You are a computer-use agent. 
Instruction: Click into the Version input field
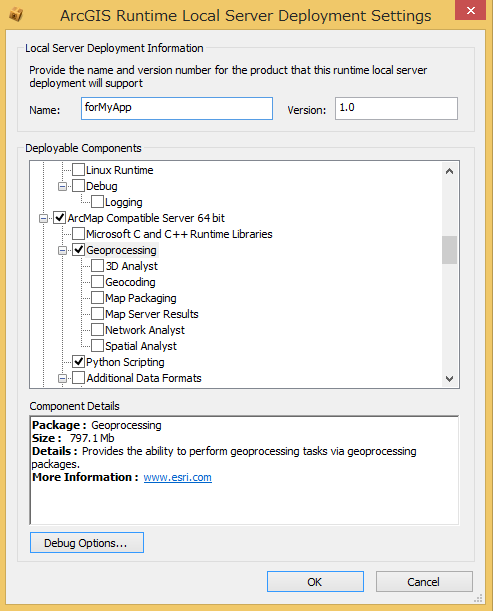396,108
